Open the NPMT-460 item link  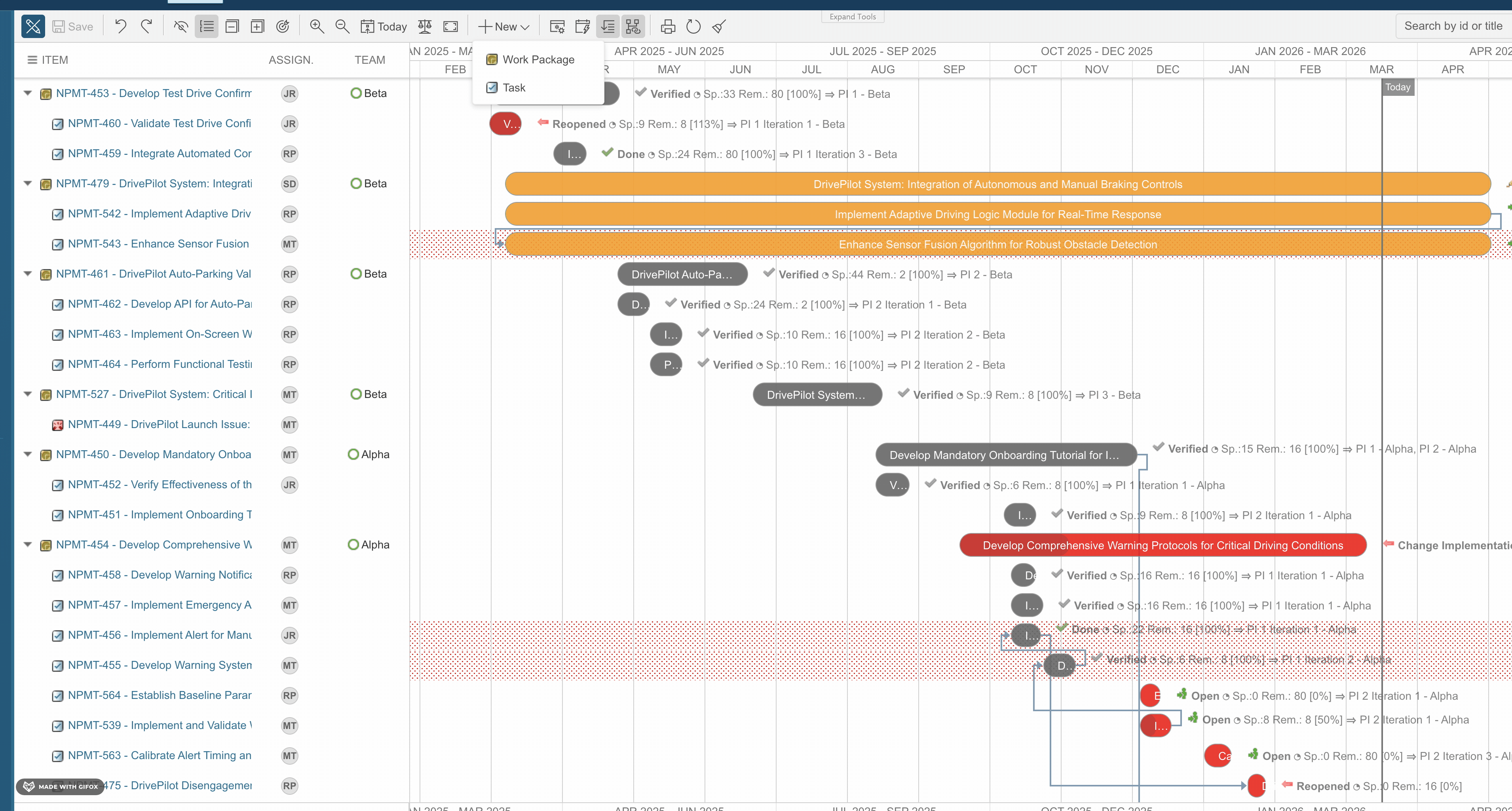159,123
